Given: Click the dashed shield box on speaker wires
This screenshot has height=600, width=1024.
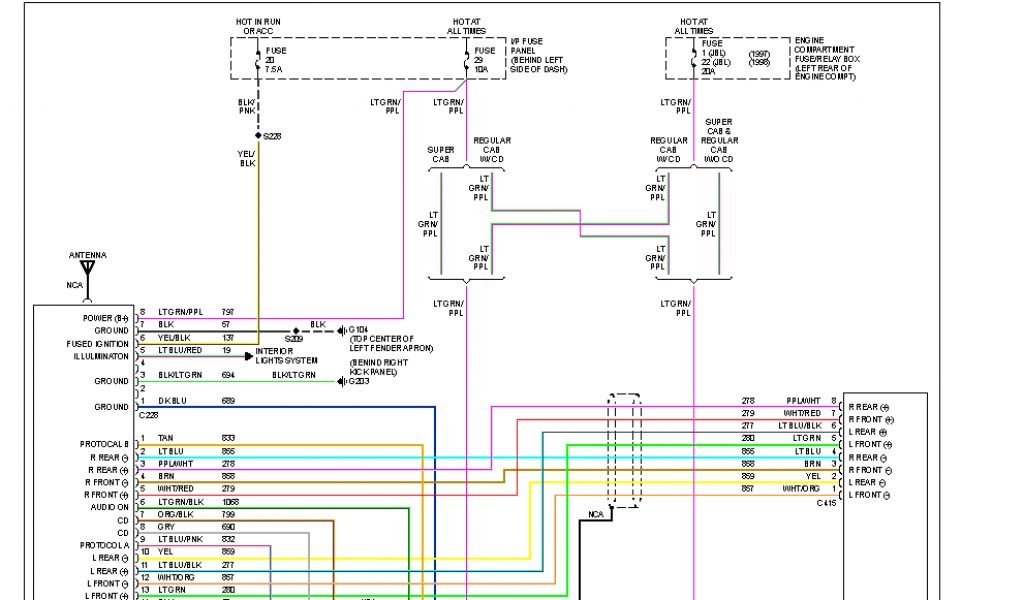Looking at the screenshot, I should tap(623, 450).
